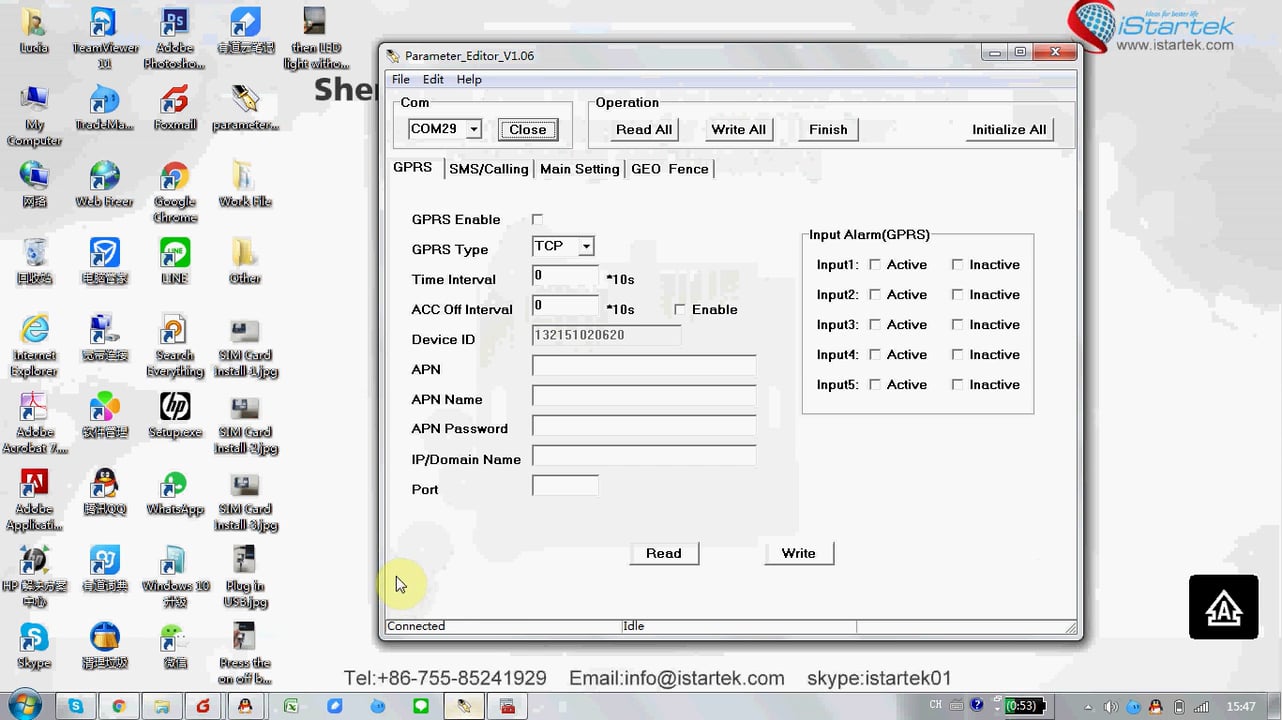Open the Lucia user folder icon

point(34,30)
